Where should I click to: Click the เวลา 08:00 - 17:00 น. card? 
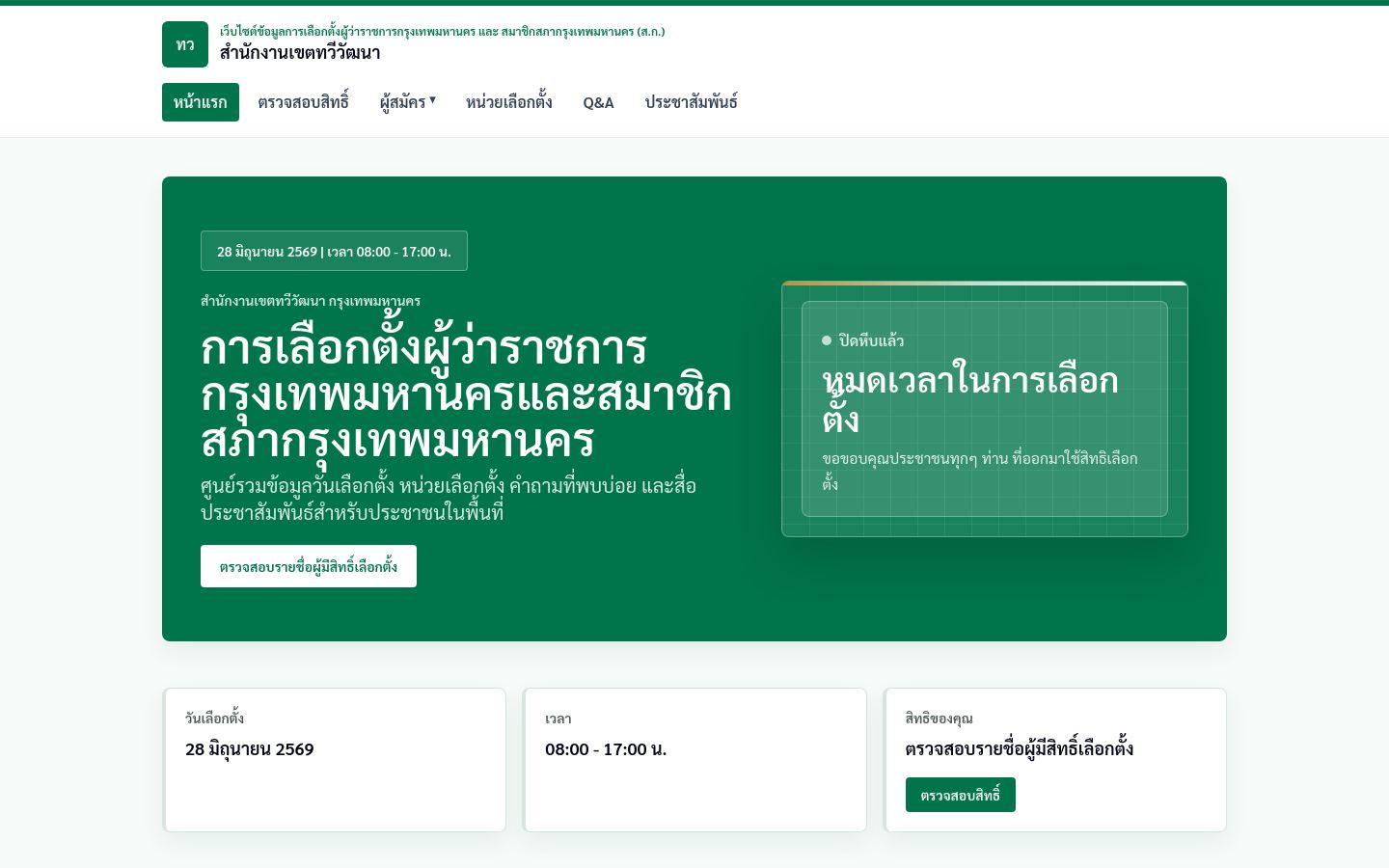click(694, 760)
